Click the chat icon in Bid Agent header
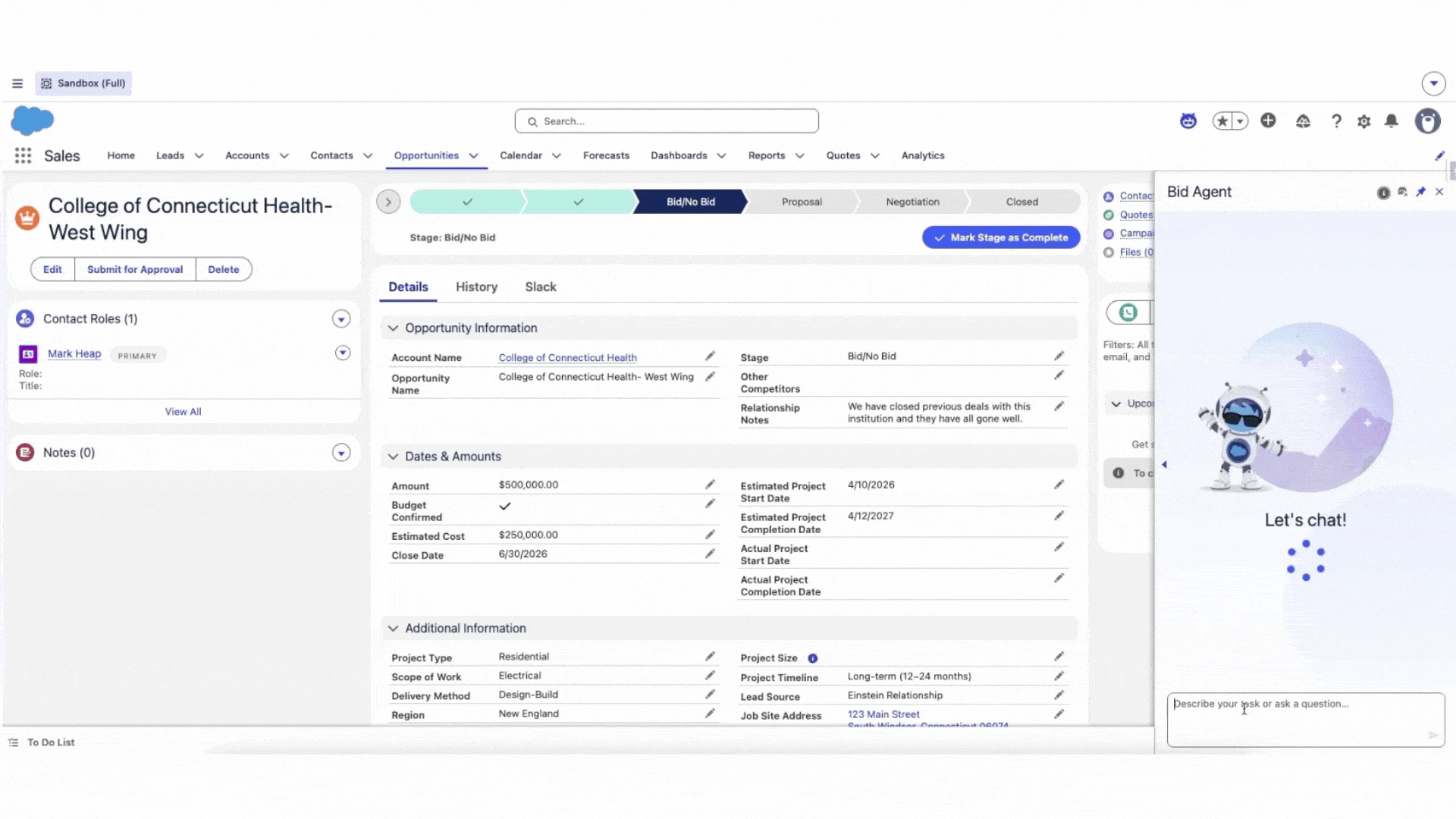 point(1402,192)
